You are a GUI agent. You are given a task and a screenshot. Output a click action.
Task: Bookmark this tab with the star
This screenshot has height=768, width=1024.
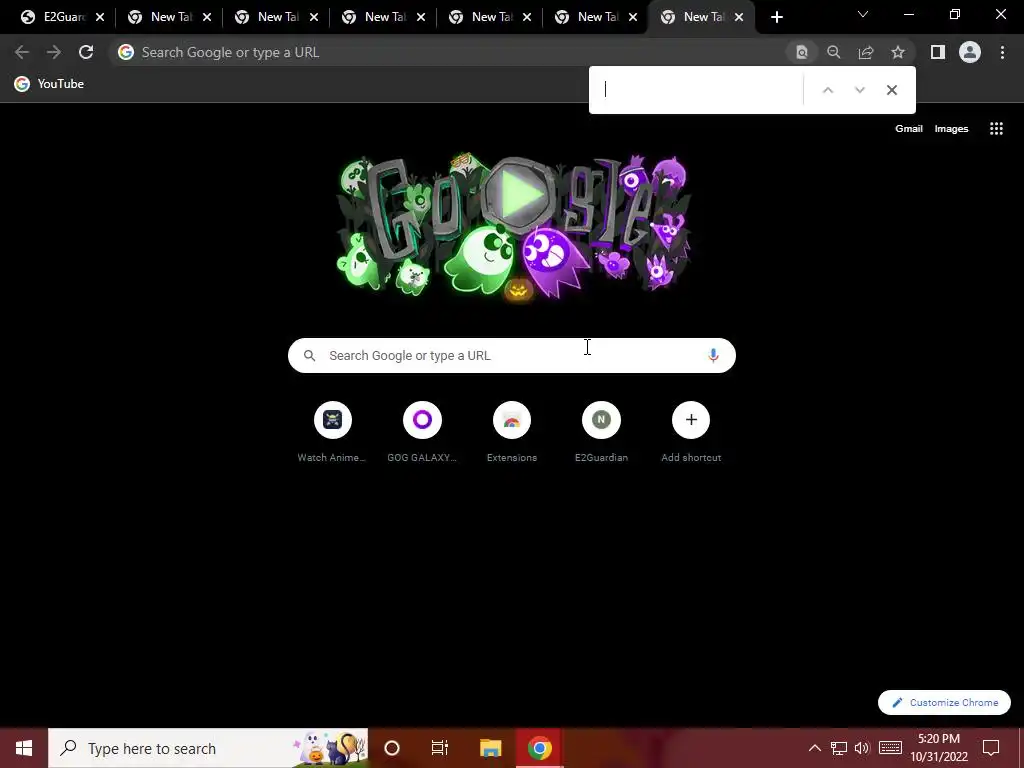pyautogui.click(x=898, y=52)
